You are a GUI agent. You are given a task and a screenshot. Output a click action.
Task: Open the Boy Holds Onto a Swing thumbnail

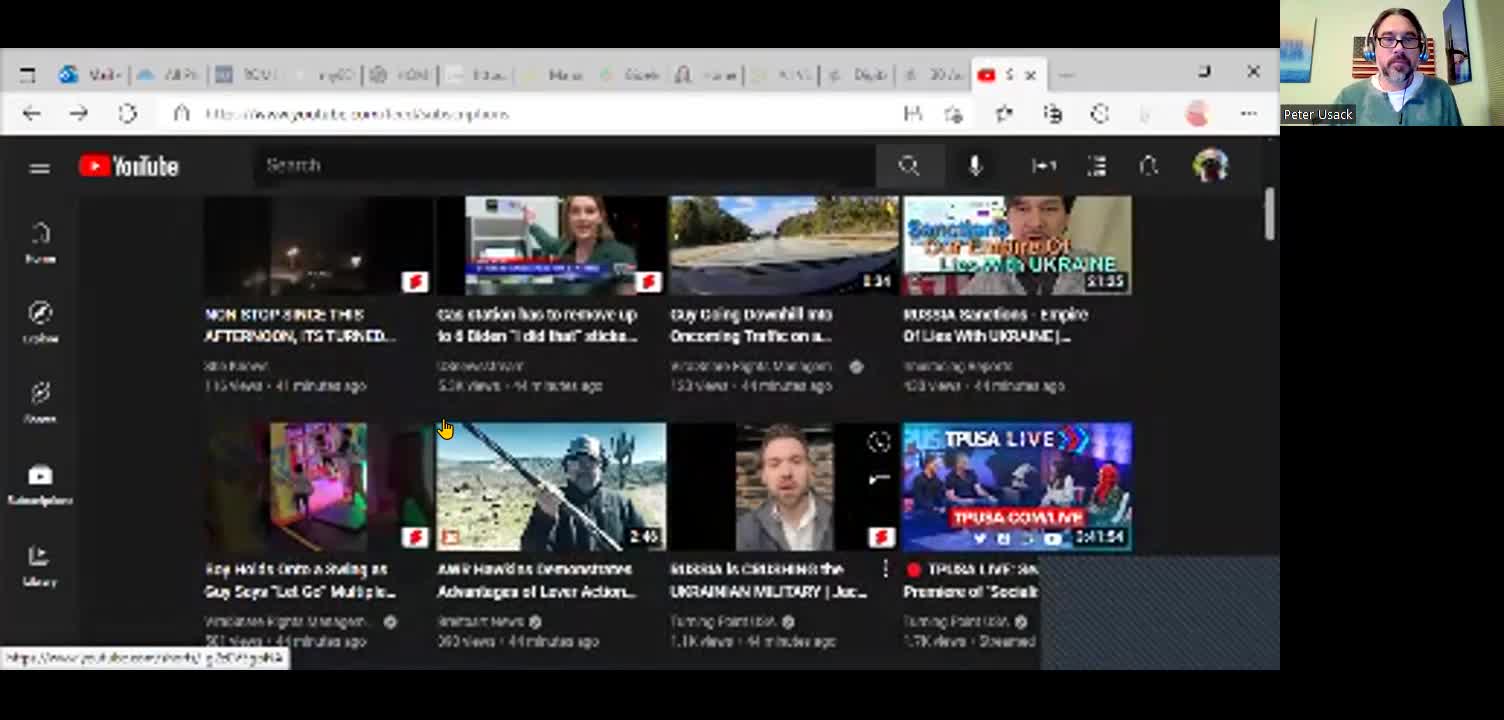(x=318, y=487)
